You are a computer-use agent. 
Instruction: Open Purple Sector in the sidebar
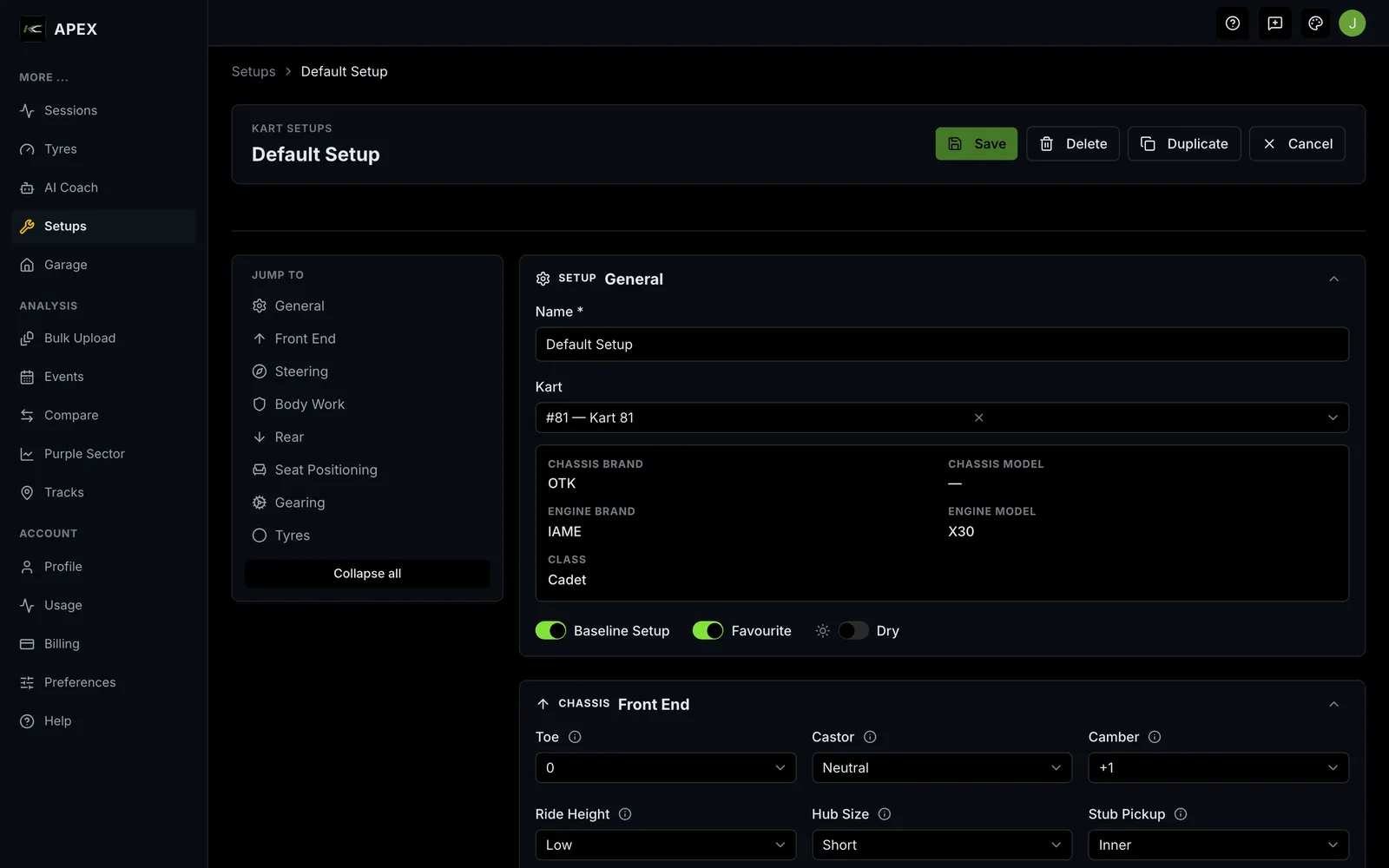(x=104, y=453)
